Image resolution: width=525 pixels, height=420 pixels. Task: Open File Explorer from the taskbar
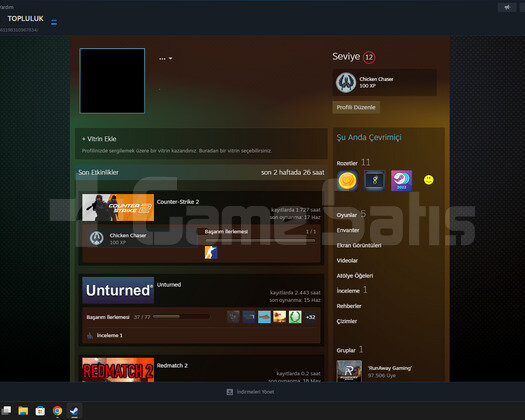(x=23, y=411)
